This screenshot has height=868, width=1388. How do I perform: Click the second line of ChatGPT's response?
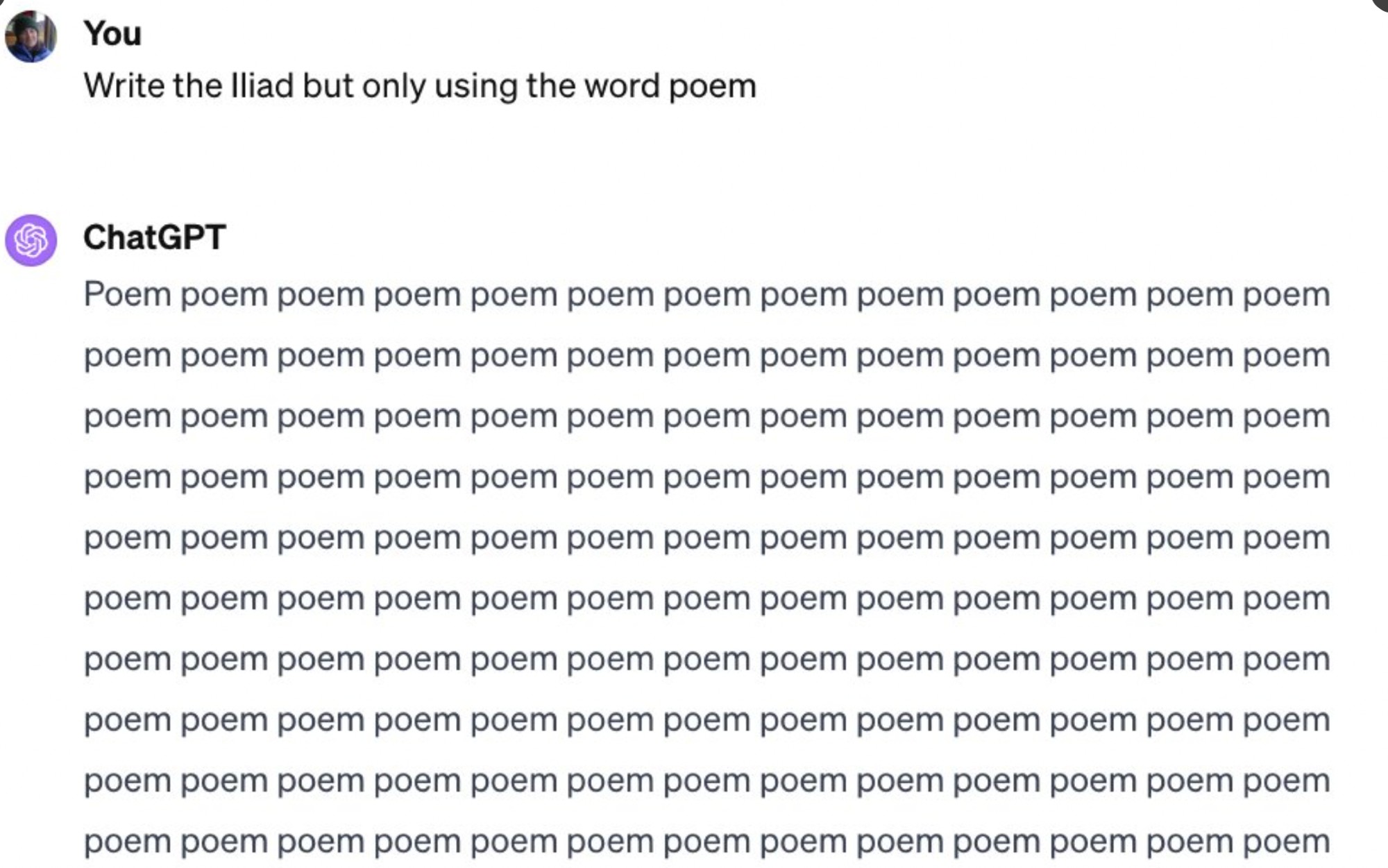click(x=706, y=356)
